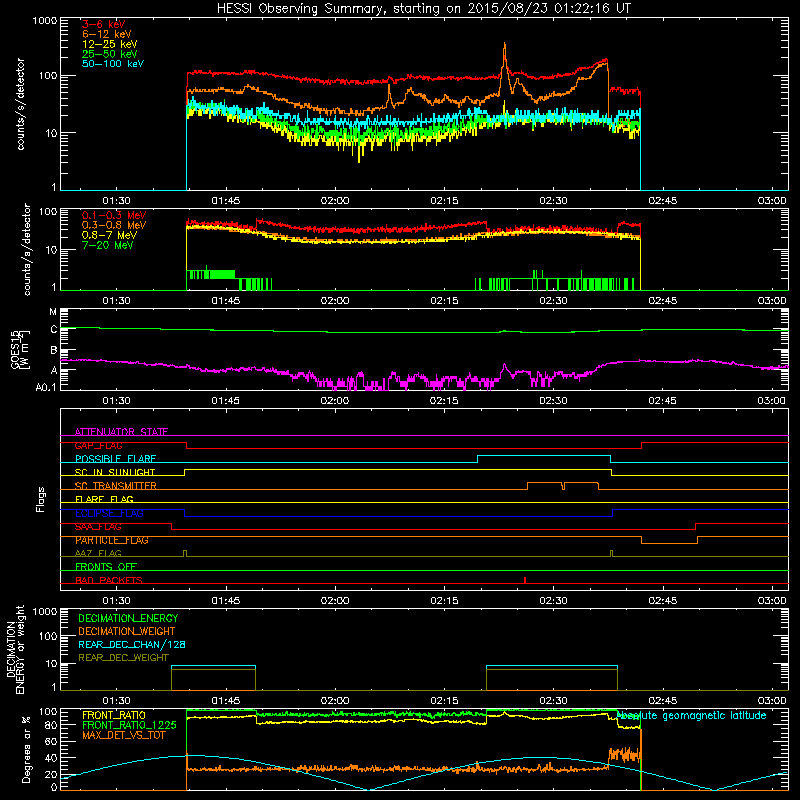Screen dimensions: 800x800
Task: Click the "0.8-7 MeV" legend entry
Action: (x=109, y=235)
